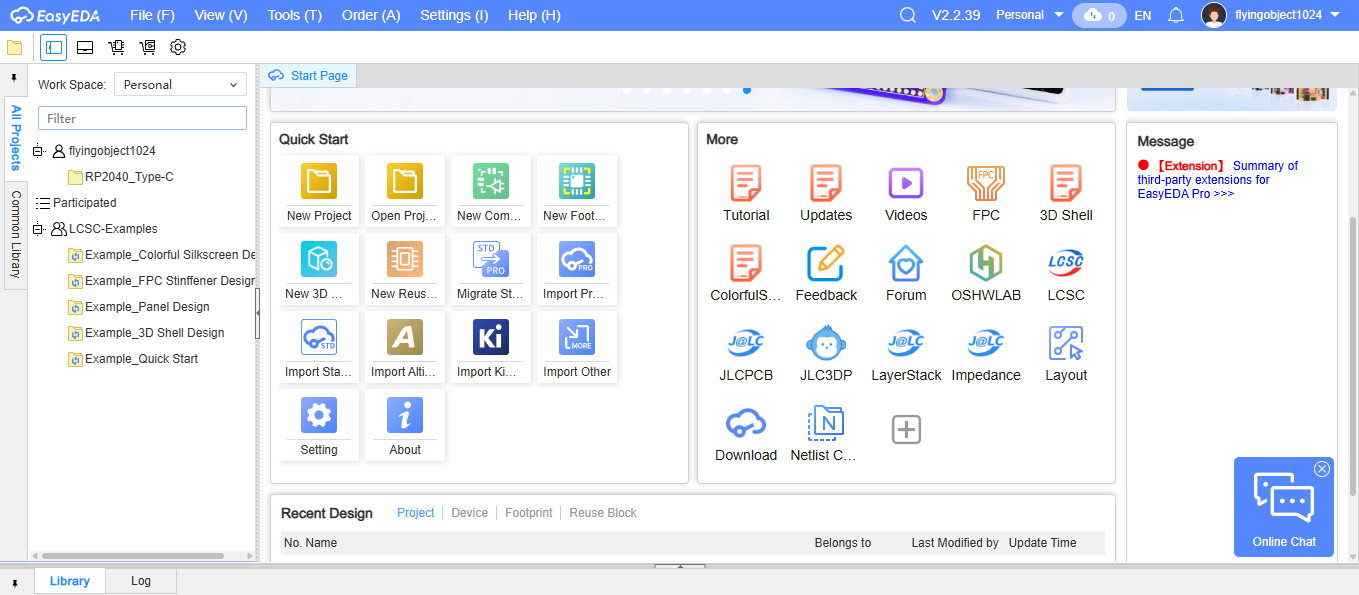Open the third-party extensions summary link
Viewport: 1359px width, 595px height.
1217,180
